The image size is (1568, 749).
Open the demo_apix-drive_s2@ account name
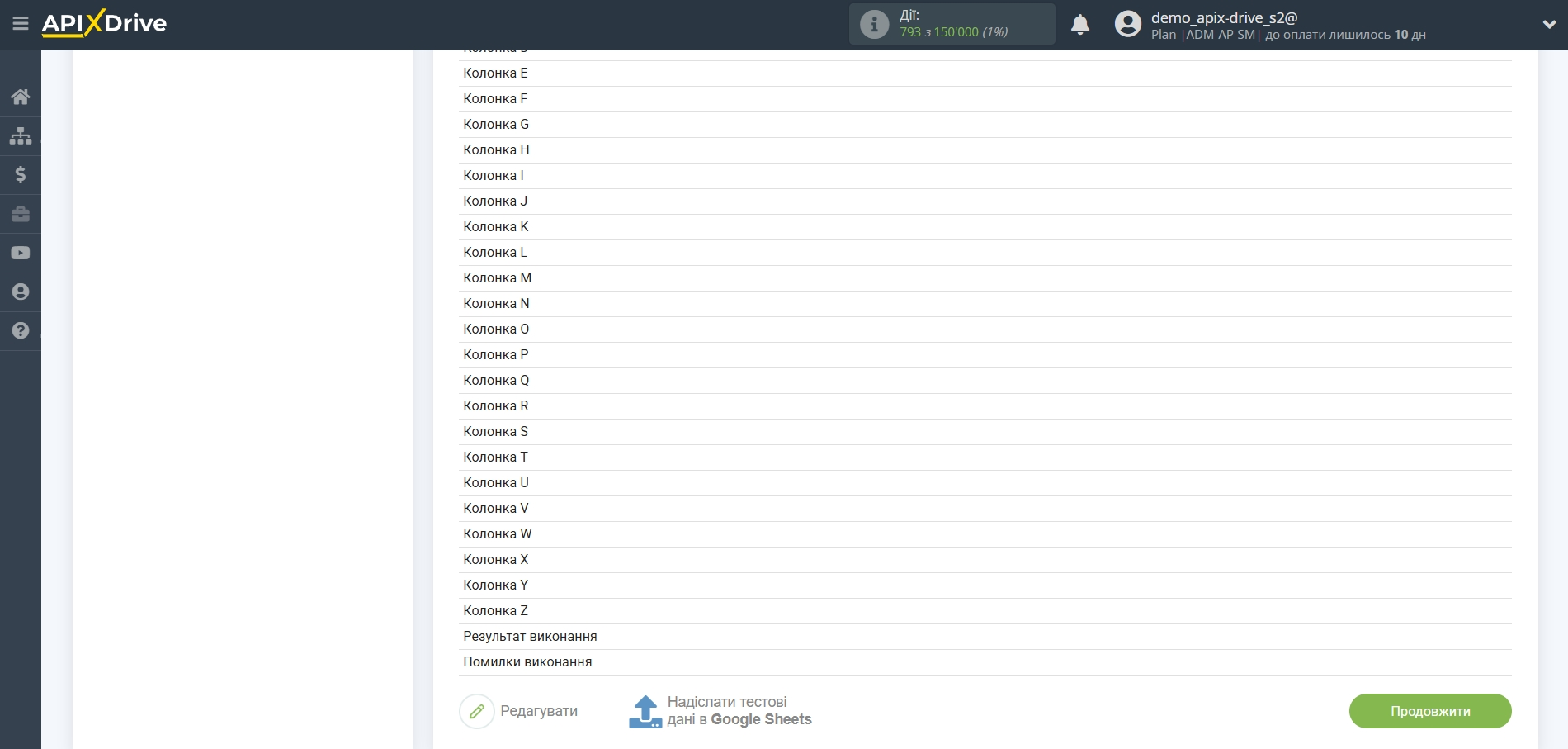point(1224,17)
